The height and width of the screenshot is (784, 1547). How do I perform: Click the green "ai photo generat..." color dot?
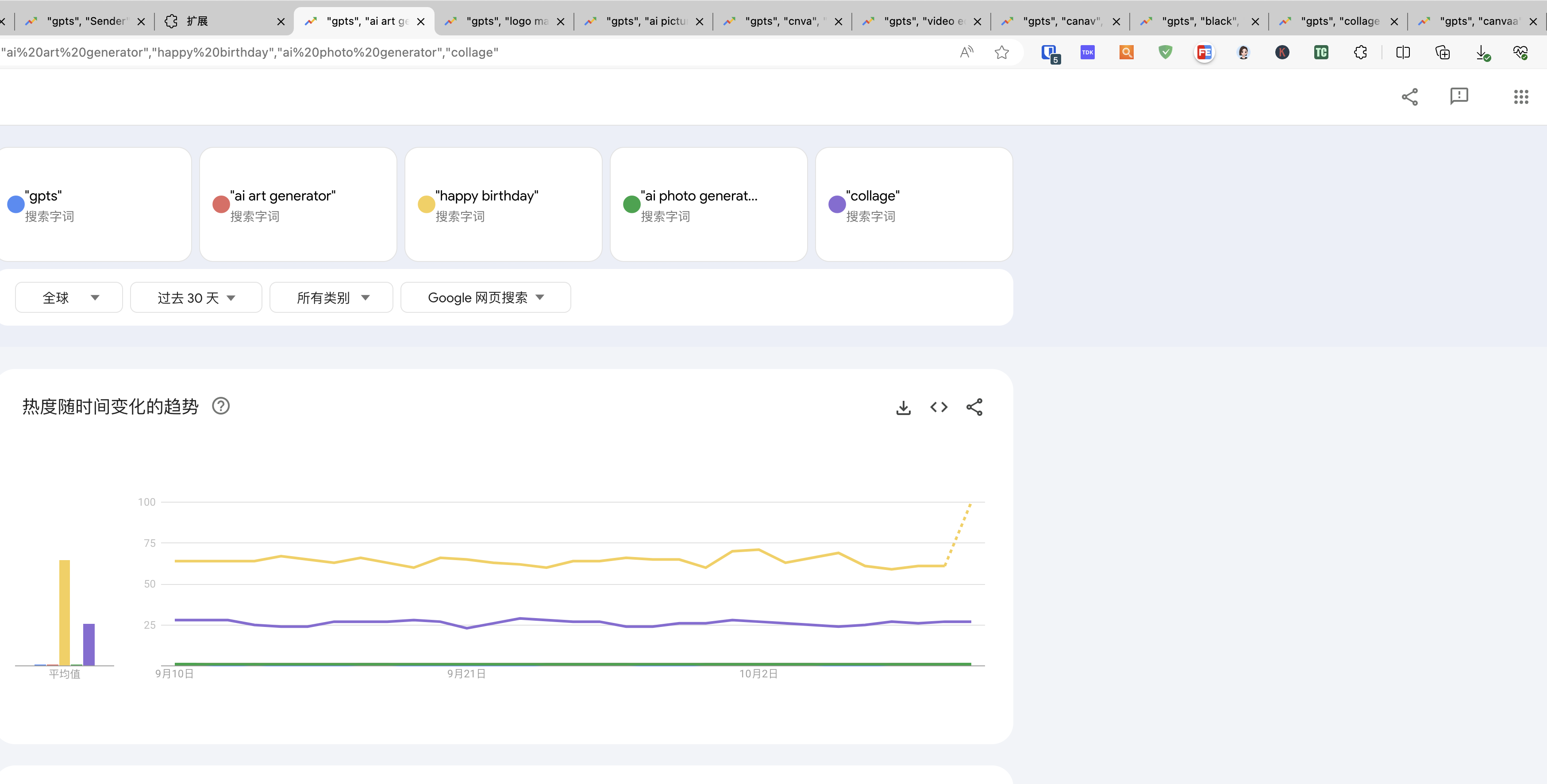632,204
